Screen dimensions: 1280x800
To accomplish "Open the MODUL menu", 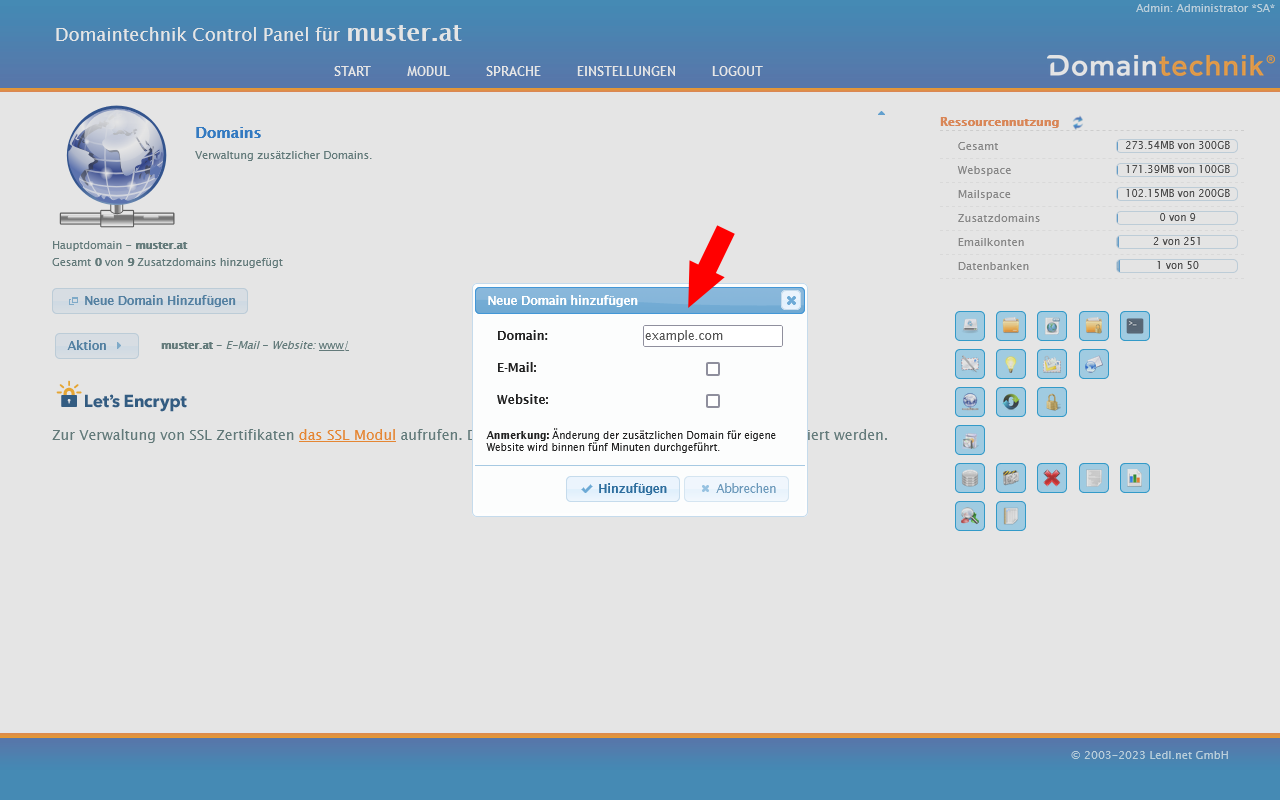I will (428, 71).
